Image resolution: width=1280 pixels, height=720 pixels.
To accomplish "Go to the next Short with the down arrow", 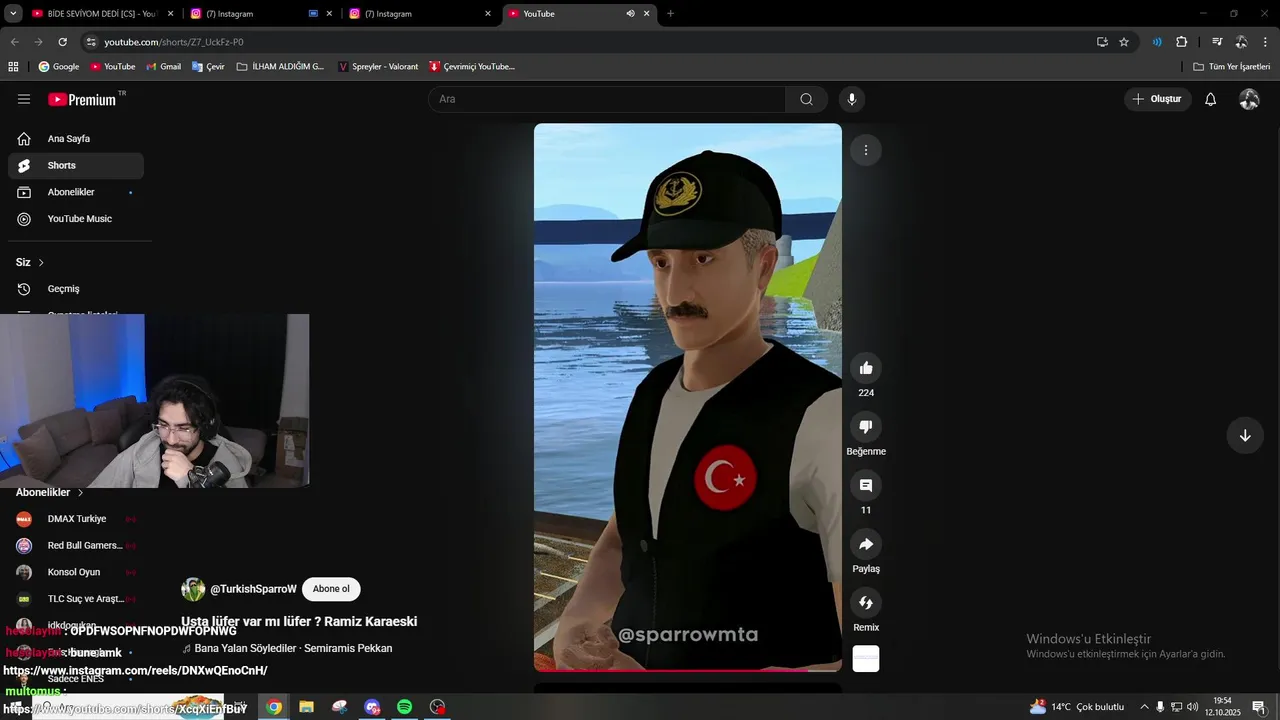I will 1245,436.
